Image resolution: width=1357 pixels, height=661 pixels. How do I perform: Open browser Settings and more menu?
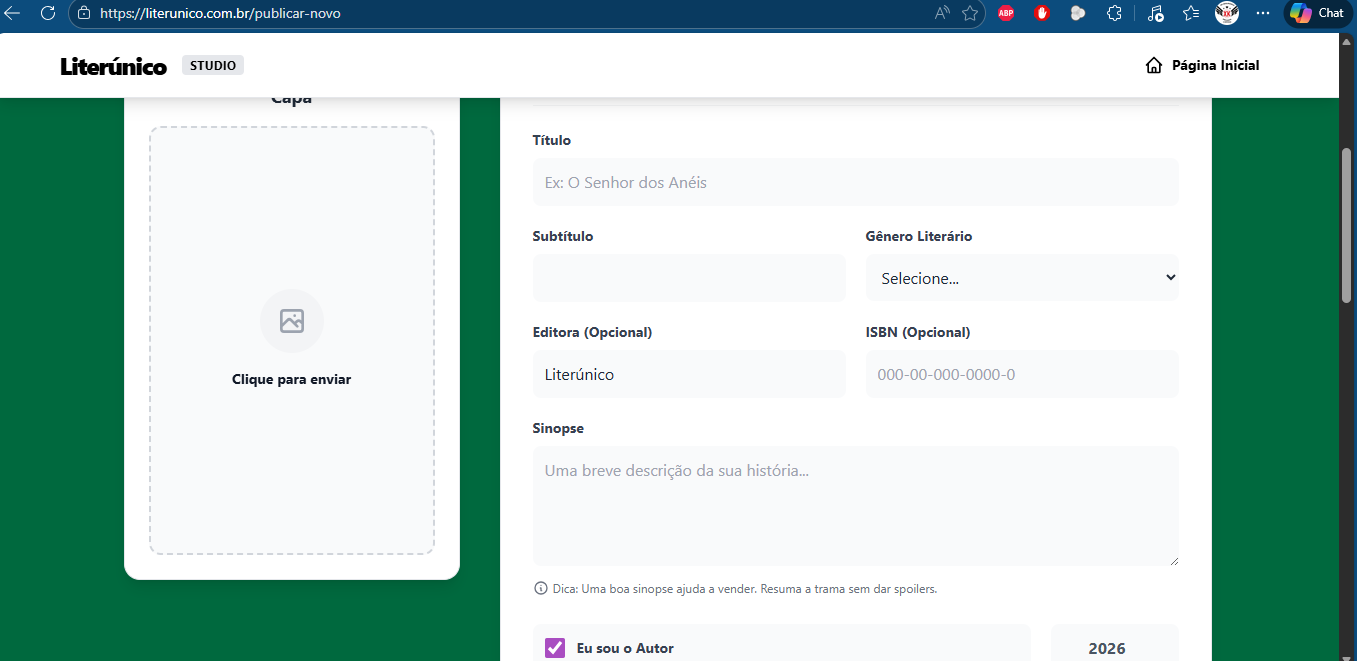coord(1263,13)
